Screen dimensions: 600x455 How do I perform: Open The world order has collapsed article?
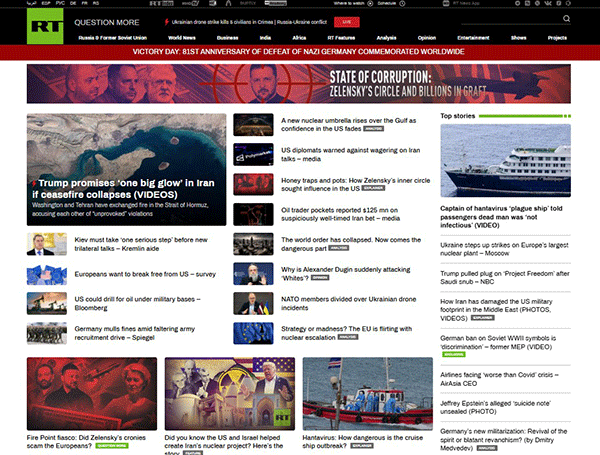point(351,244)
